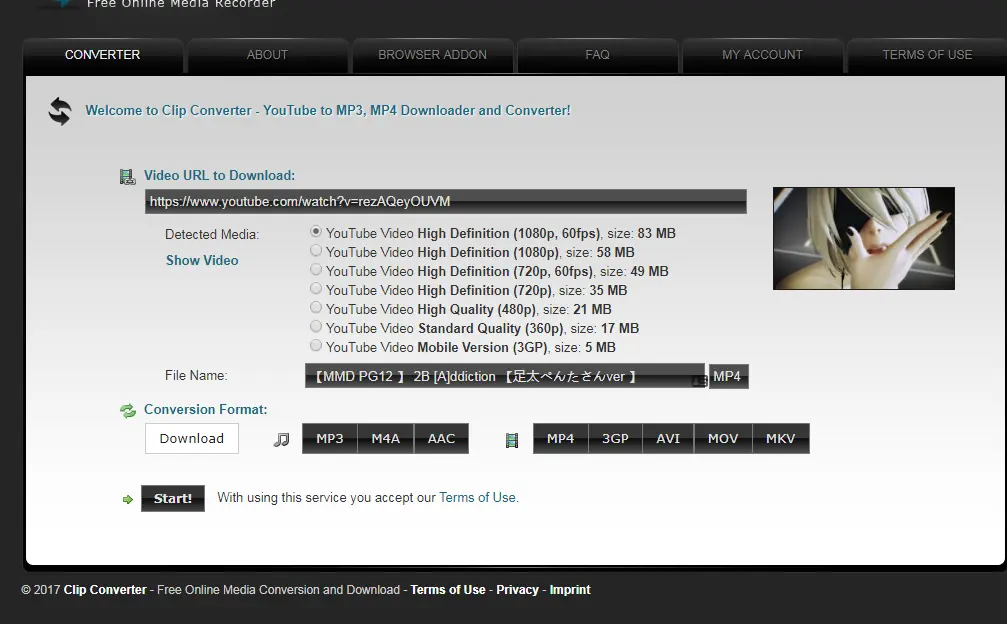
Task: Open footer Terms of Use link
Action: coord(448,590)
